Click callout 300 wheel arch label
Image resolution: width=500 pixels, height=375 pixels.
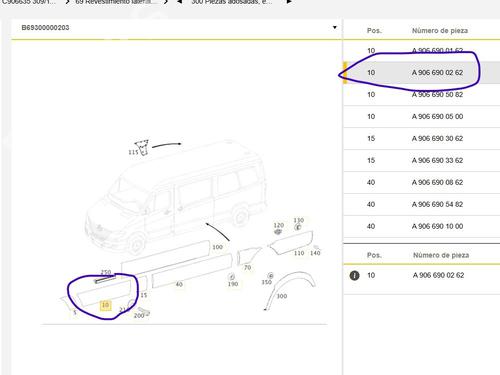click(282, 296)
